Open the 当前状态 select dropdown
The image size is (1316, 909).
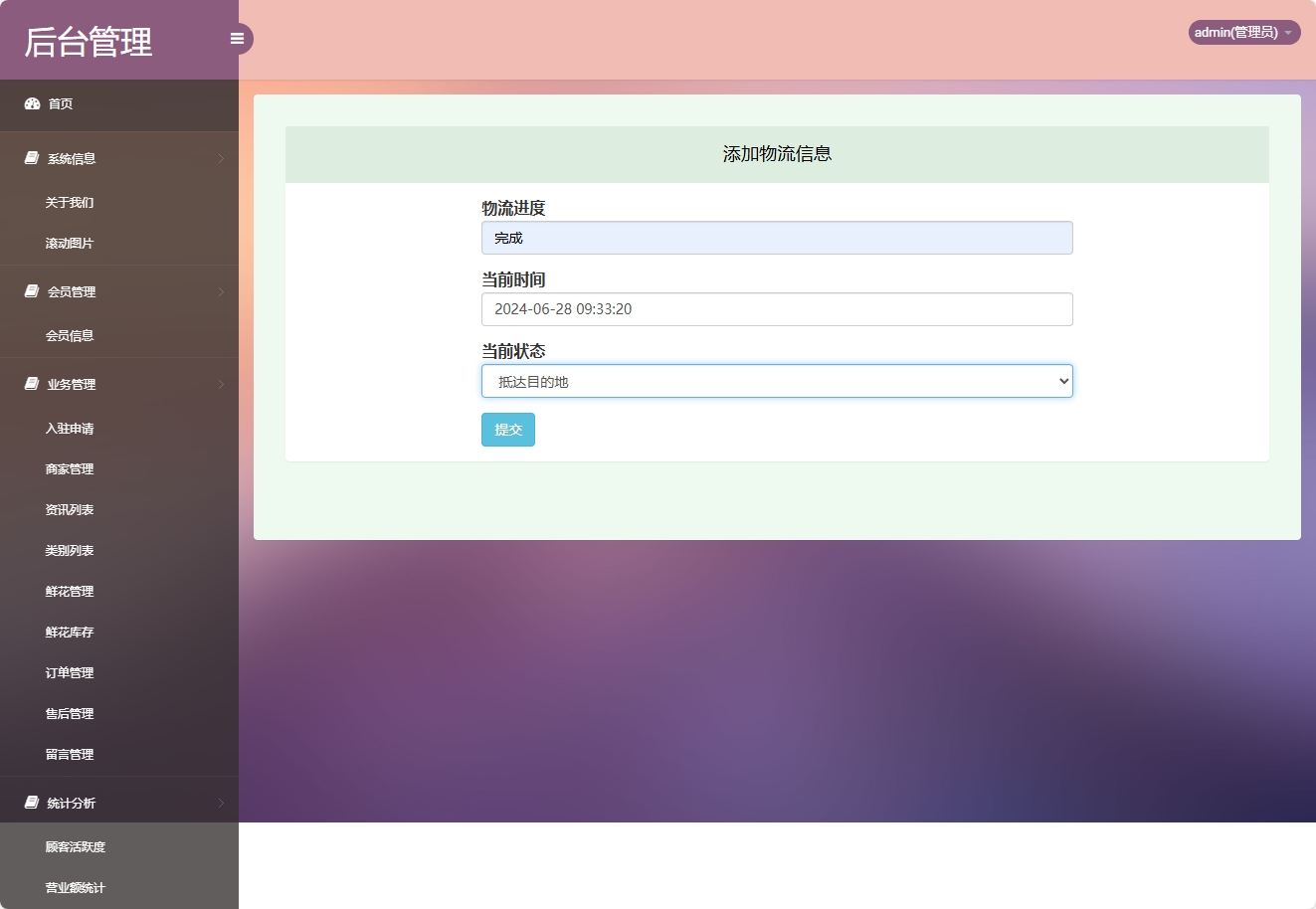[x=777, y=381]
